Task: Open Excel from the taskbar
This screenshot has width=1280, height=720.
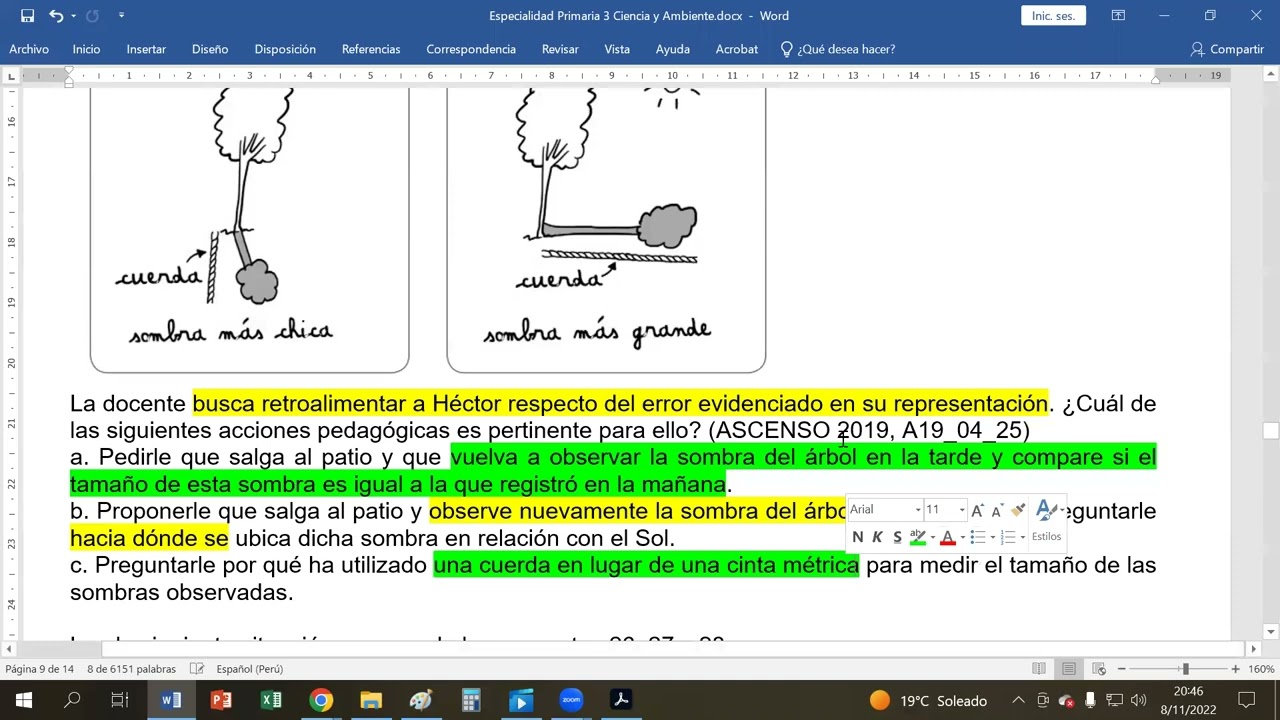Action: tap(271, 700)
